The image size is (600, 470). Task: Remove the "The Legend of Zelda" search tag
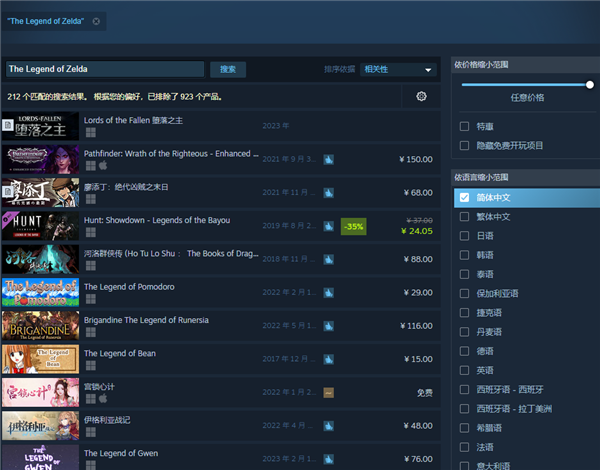(x=96, y=21)
